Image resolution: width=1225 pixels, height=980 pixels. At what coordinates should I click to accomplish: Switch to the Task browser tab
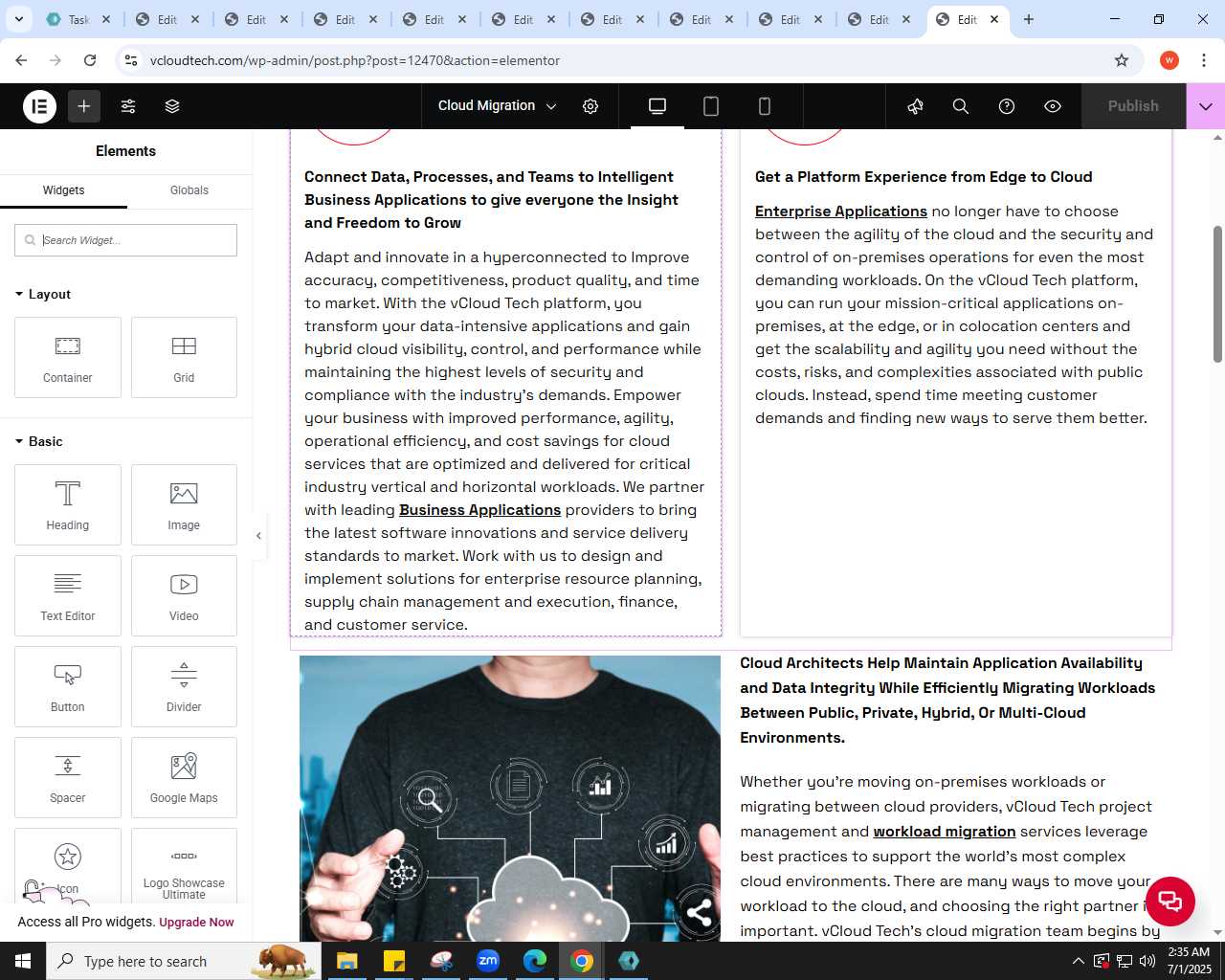[x=78, y=19]
